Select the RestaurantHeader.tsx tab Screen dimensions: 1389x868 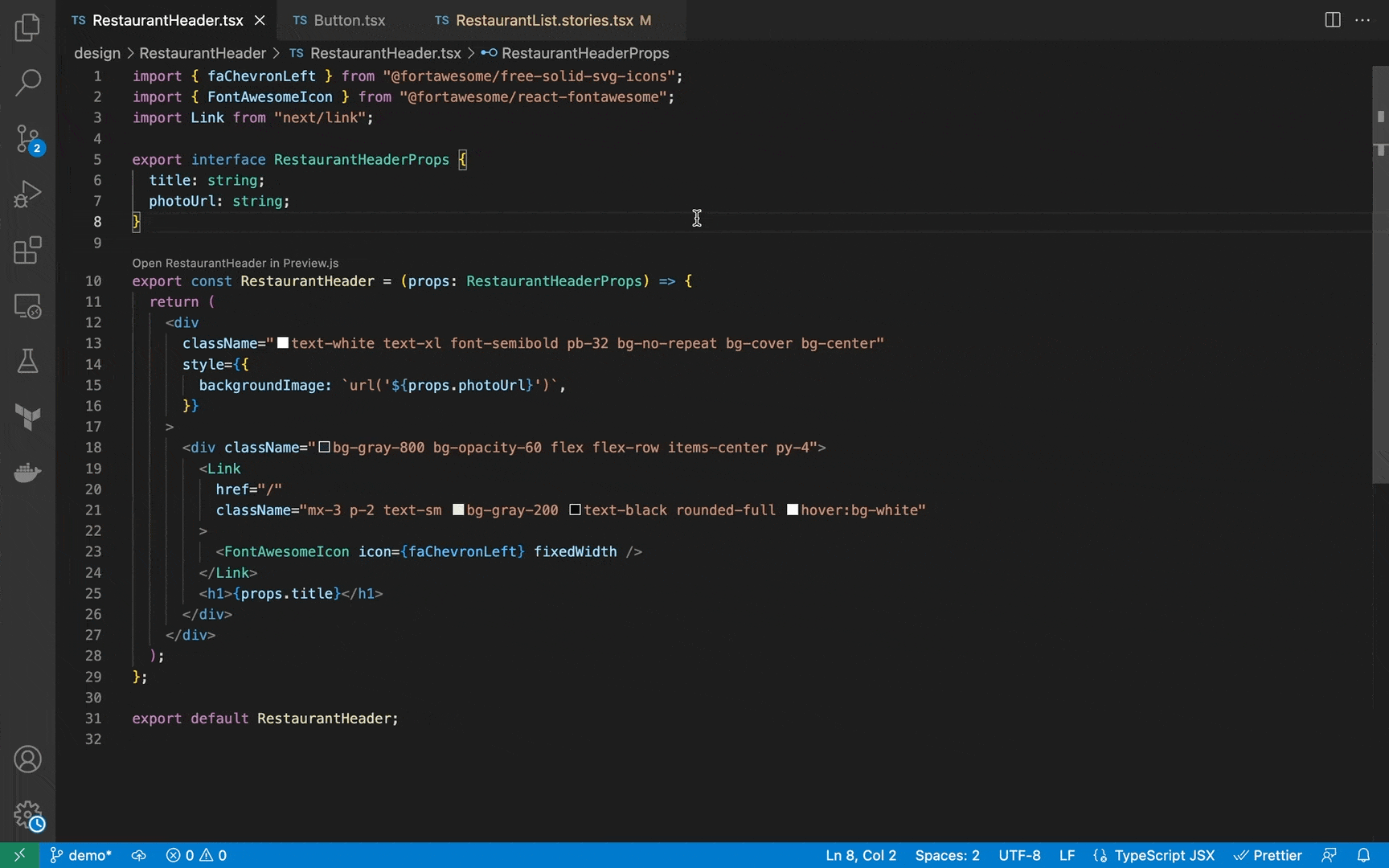pyautogui.click(x=166, y=20)
